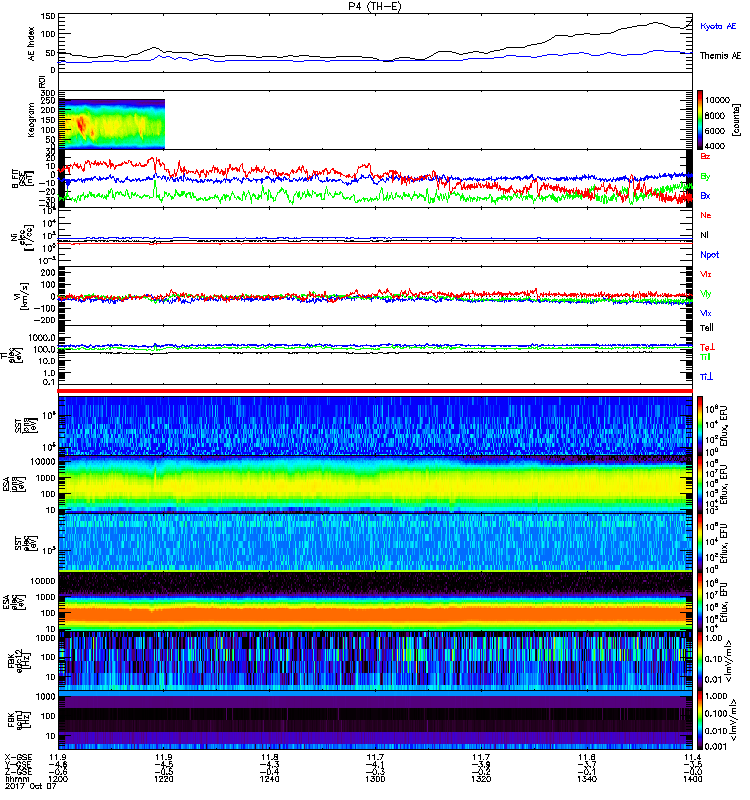Click the date label 2017 Oct 07
Screen dimensions: 750x800
tap(31, 786)
